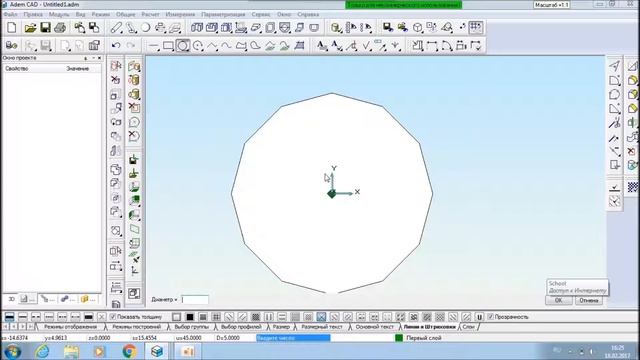This screenshot has height=360, width=640.
Task: Select the highlighted circle drawing tool
Action: (x=182, y=46)
